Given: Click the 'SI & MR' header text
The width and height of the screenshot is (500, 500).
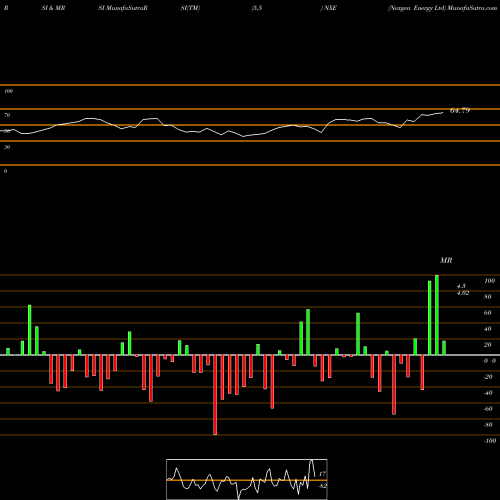Looking at the screenshot, I should pyautogui.click(x=53, y=8).
